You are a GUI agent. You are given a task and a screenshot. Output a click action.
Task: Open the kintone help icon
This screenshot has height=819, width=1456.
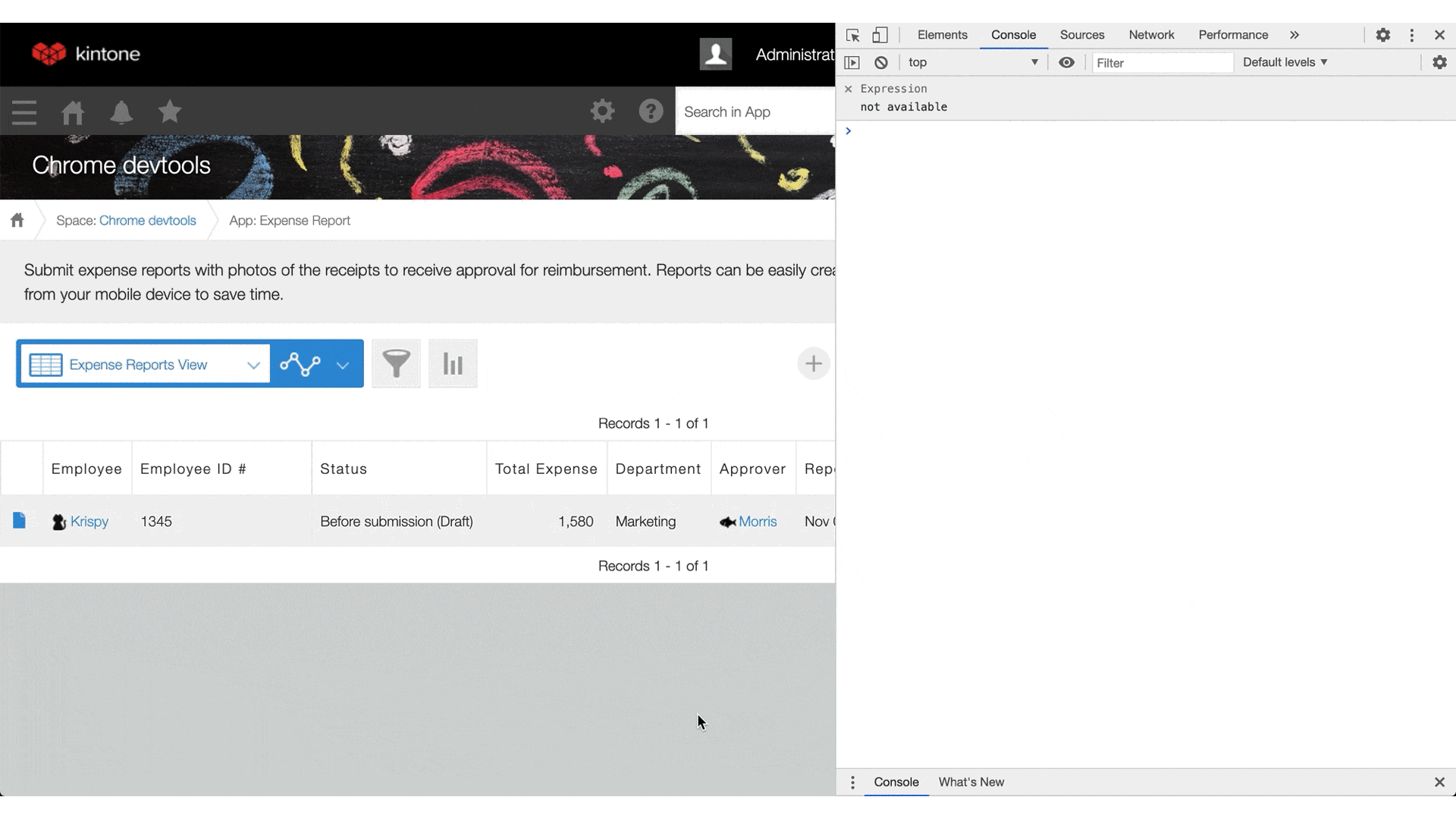click(651, 111)
